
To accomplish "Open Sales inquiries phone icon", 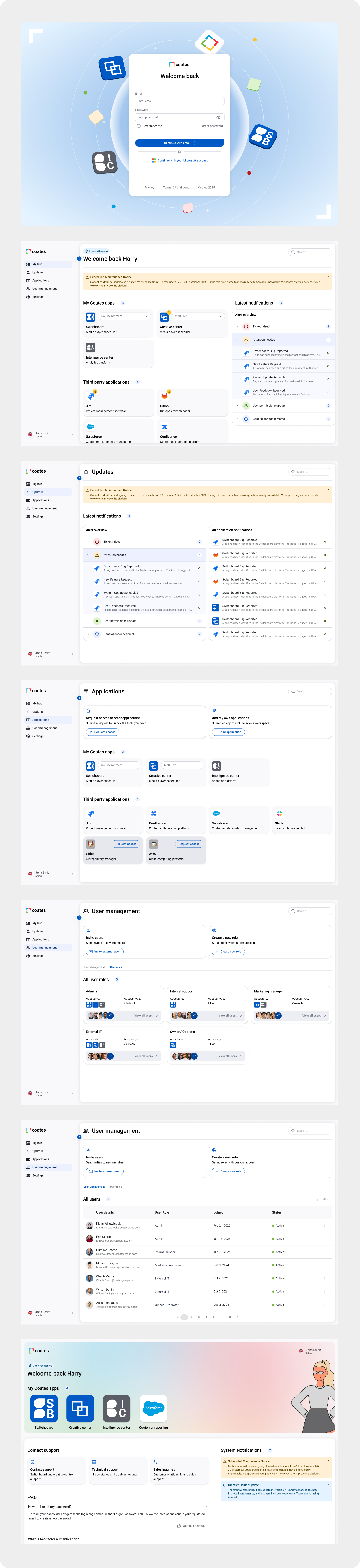I will click(156, 1462).
